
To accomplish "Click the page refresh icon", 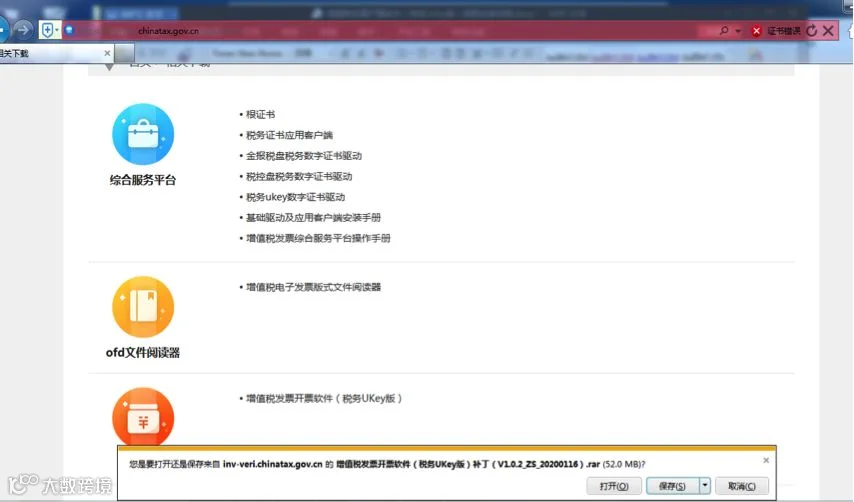I will pos(812,31).
